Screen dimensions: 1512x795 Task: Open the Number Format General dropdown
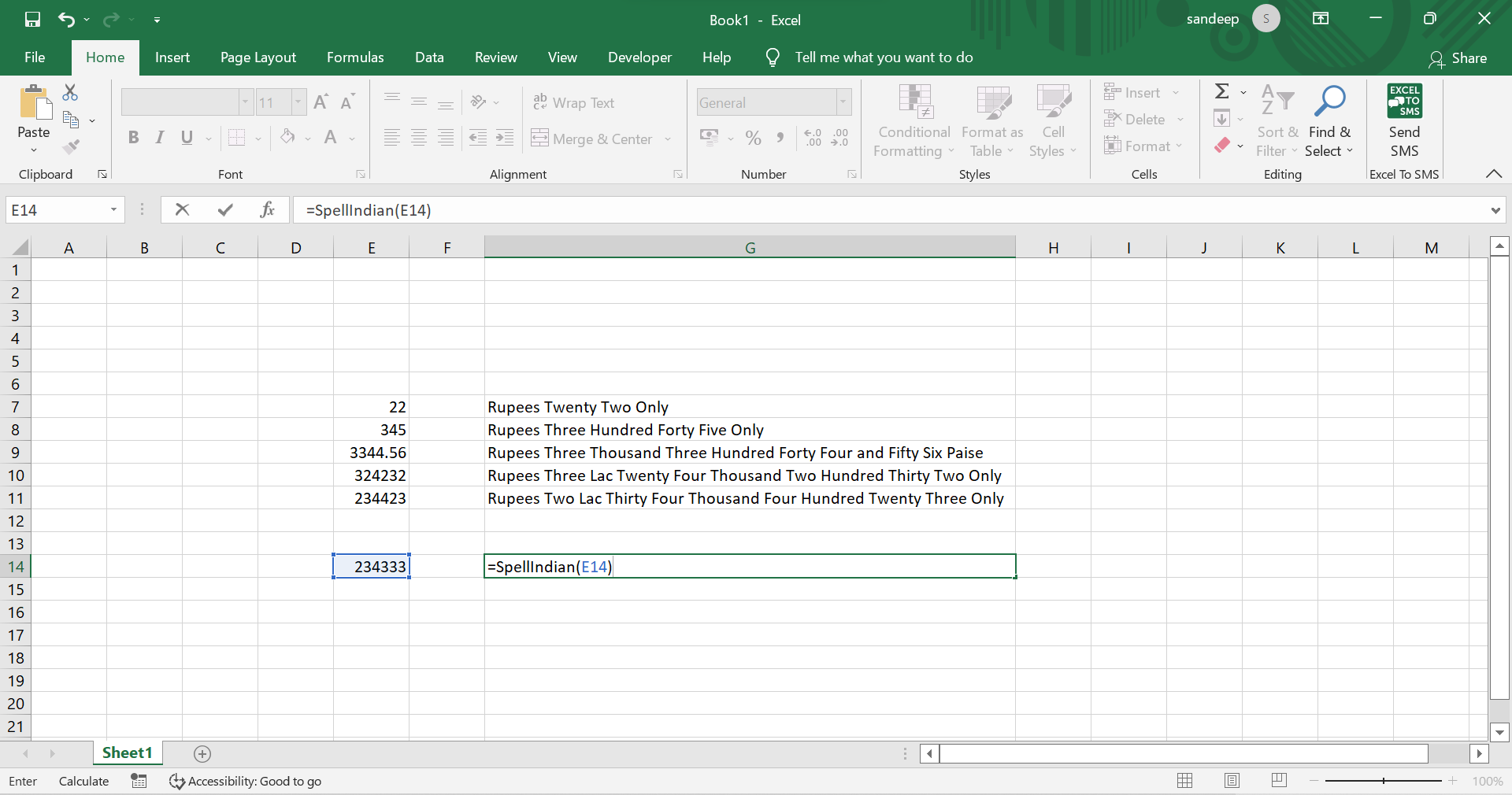[x=843, y=102]
